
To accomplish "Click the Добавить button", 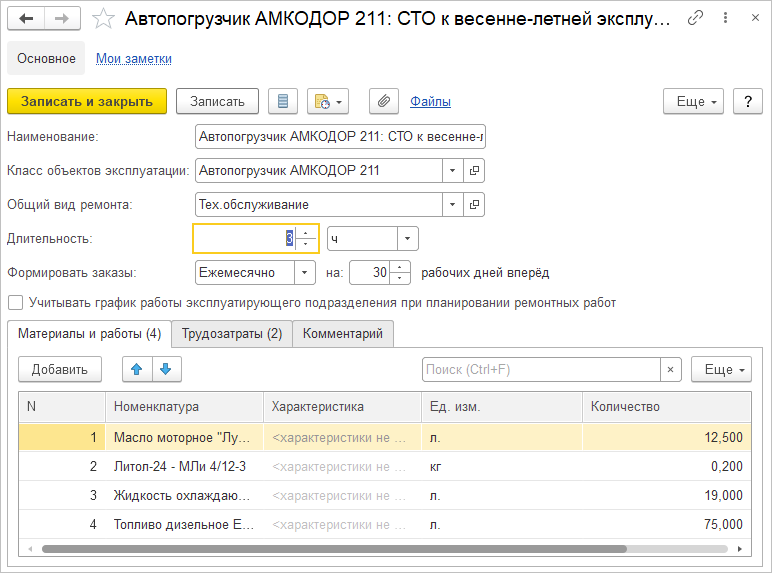I will (60, 369).
